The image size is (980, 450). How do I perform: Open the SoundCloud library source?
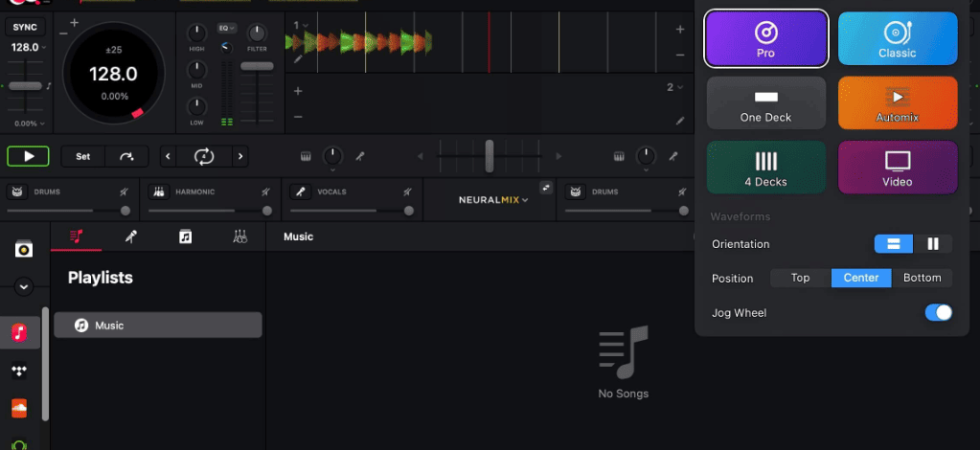coord(19,408)
